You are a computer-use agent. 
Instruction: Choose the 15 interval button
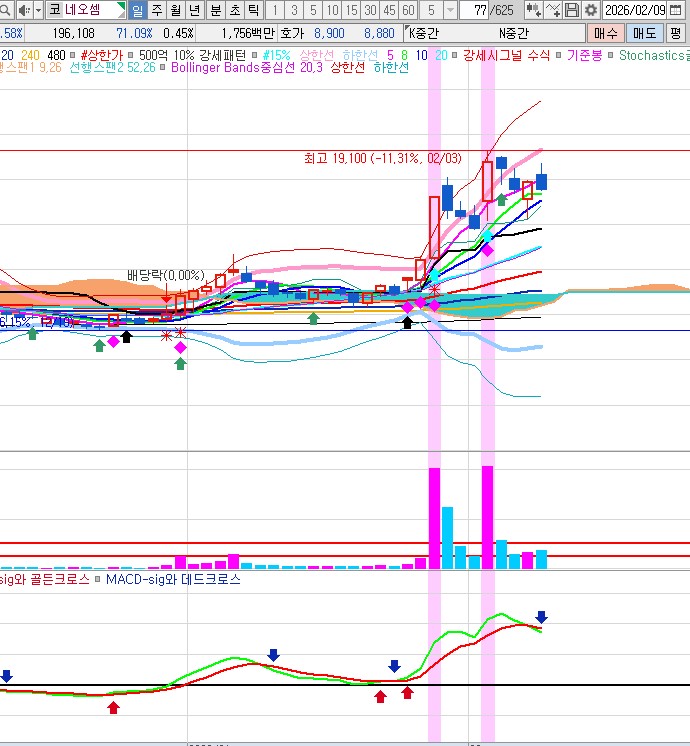click(x=352, y=10)
